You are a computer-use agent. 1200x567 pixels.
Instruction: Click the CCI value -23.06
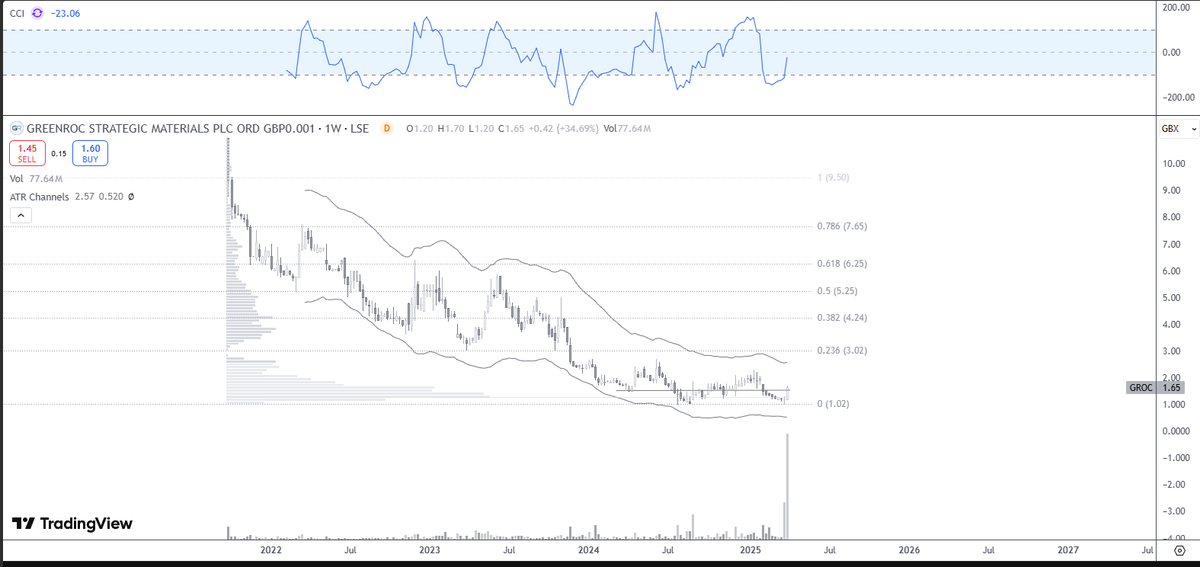tap(65, 13)
